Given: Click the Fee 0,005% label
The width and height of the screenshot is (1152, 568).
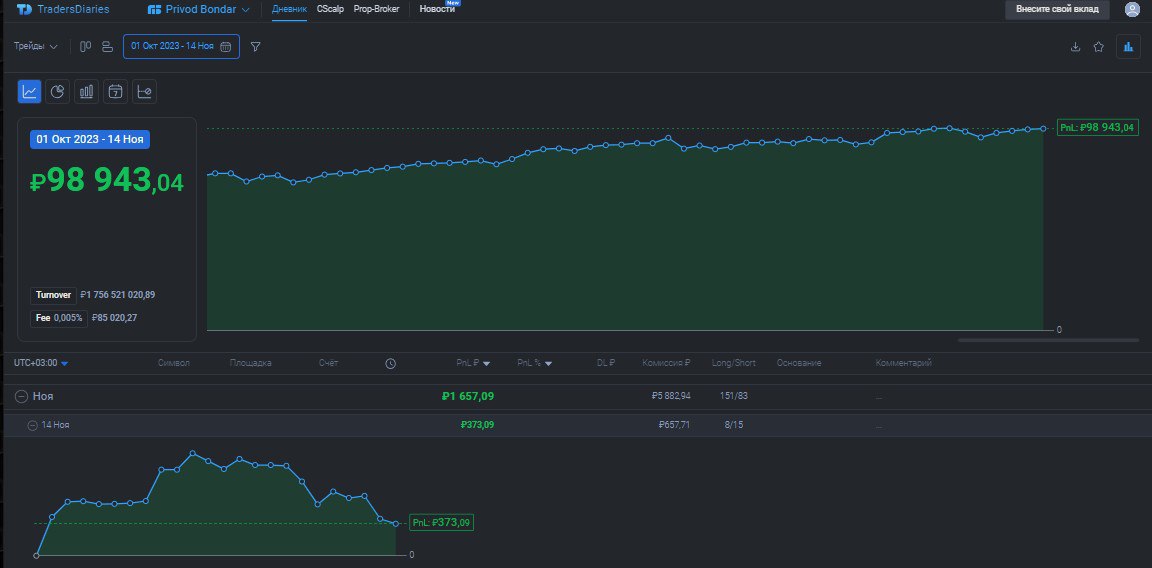Looking at the screenshot, I should tap(59, 318).
